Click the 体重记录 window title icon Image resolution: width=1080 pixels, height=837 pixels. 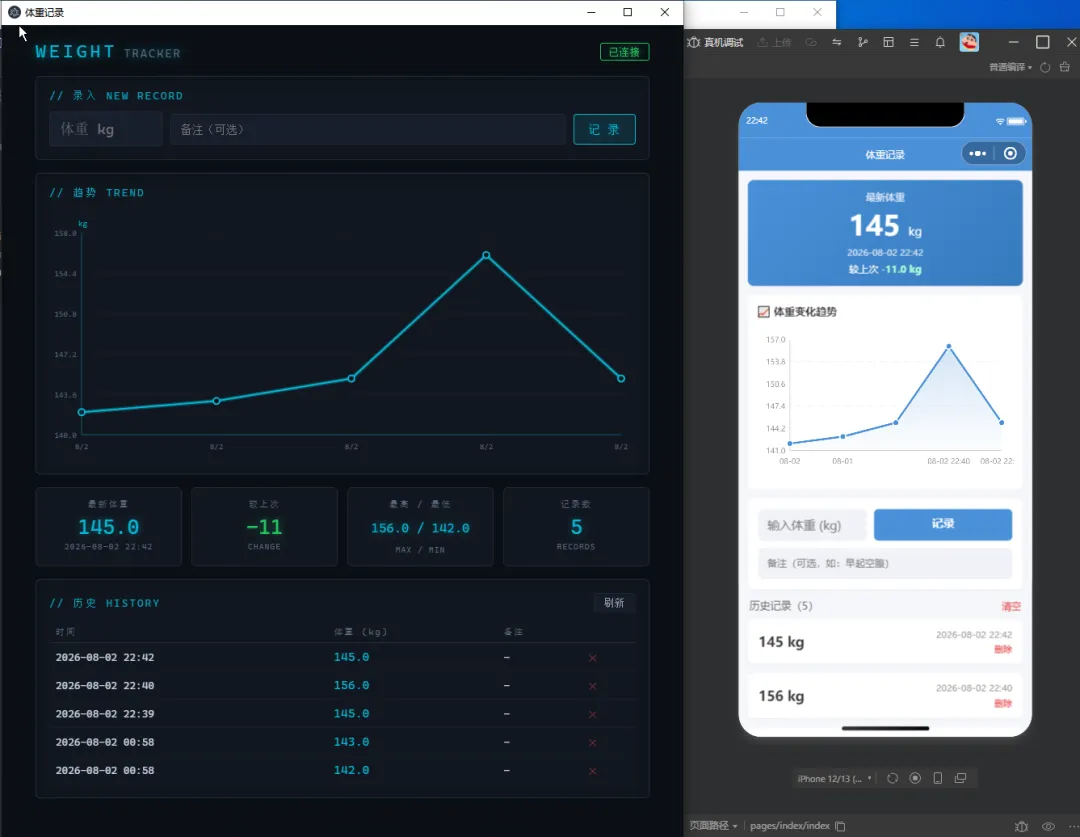click(x=14, y=12)
